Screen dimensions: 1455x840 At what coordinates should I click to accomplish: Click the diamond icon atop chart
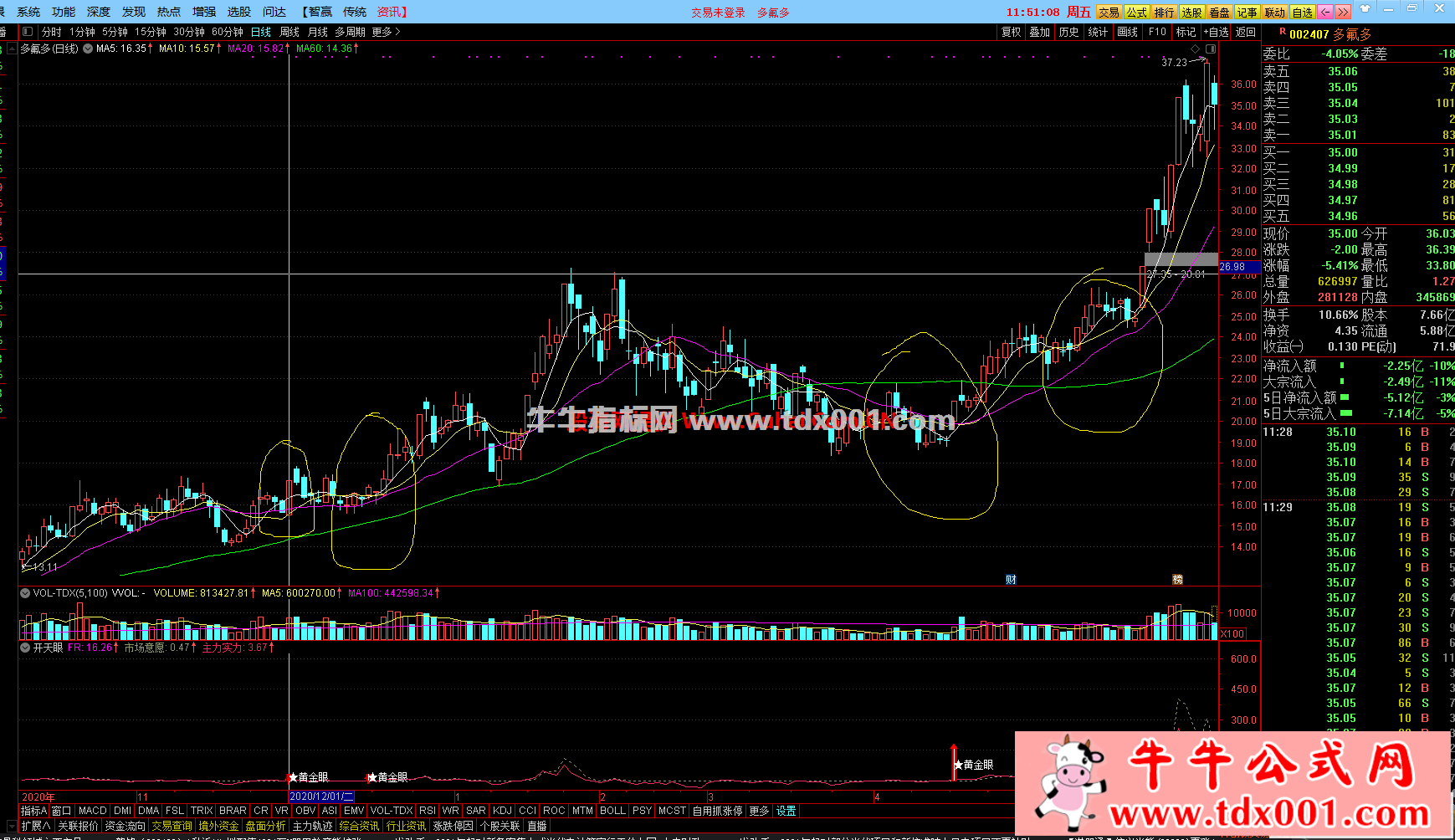pyautogui.click(x=1196, y=49)
